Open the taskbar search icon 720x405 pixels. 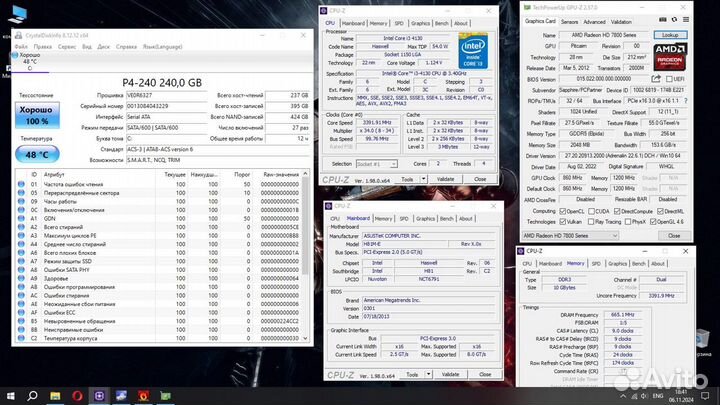click(x=33, y=396)
